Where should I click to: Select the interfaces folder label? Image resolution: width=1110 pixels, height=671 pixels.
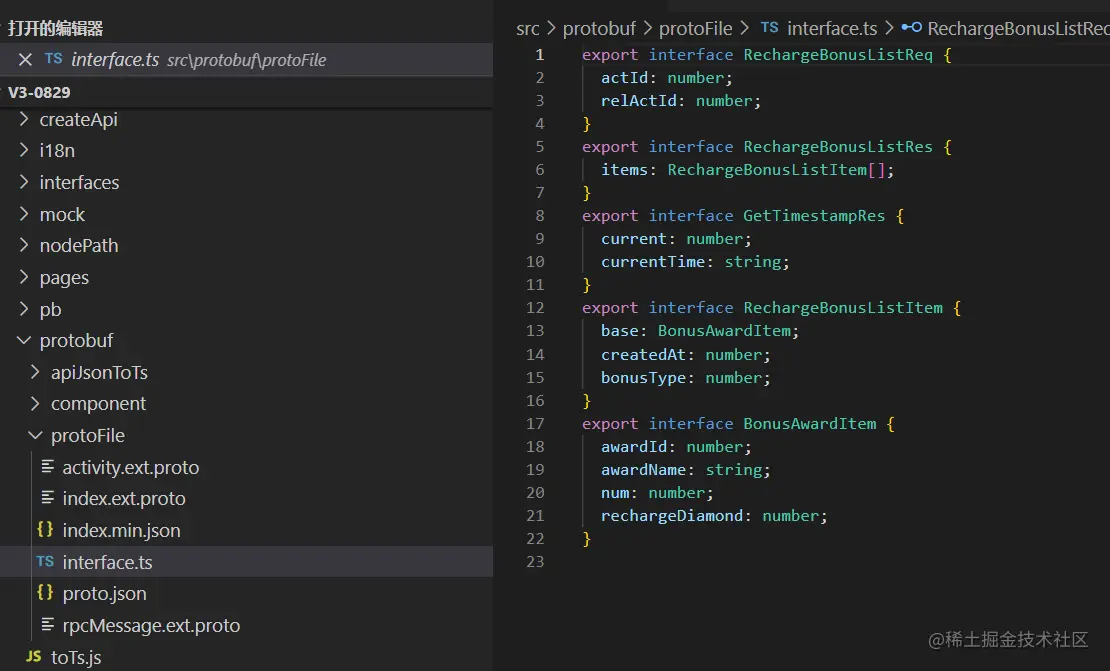click(79, 183)
